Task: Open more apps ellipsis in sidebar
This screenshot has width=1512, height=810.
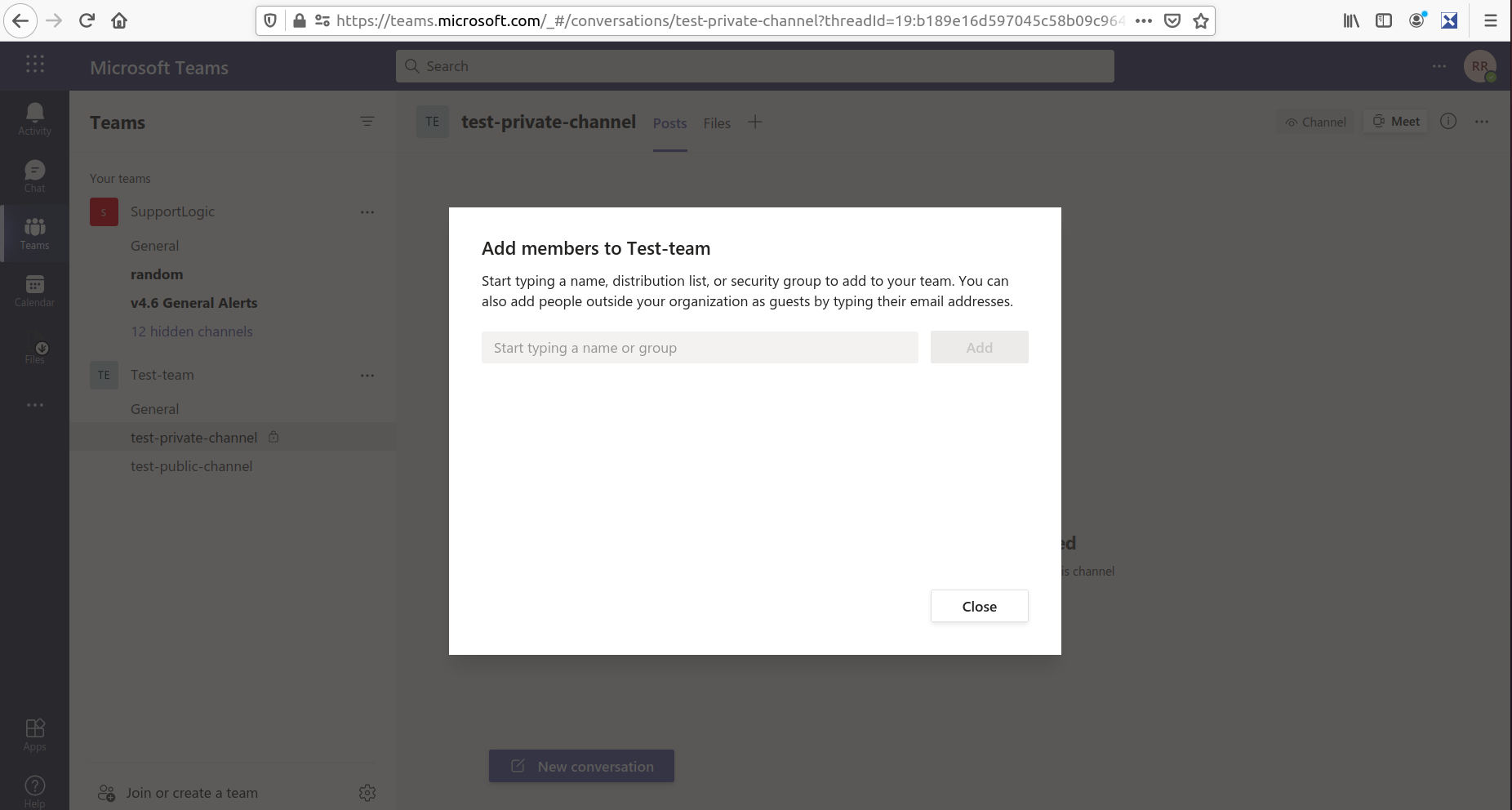Action: [34, 405]
